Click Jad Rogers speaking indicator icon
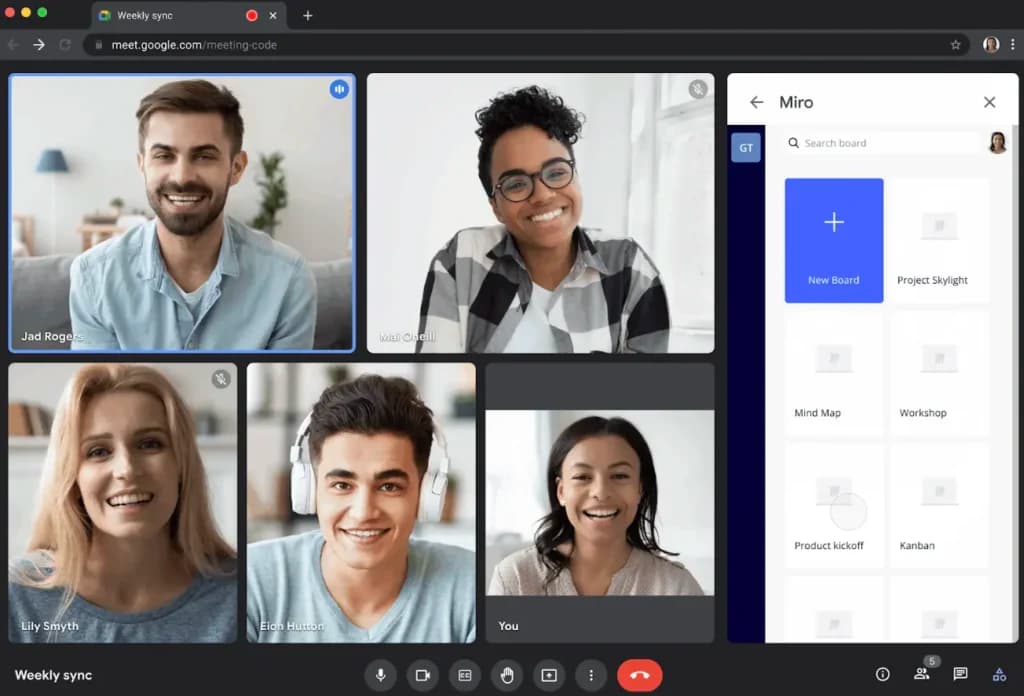 point(339,89)
